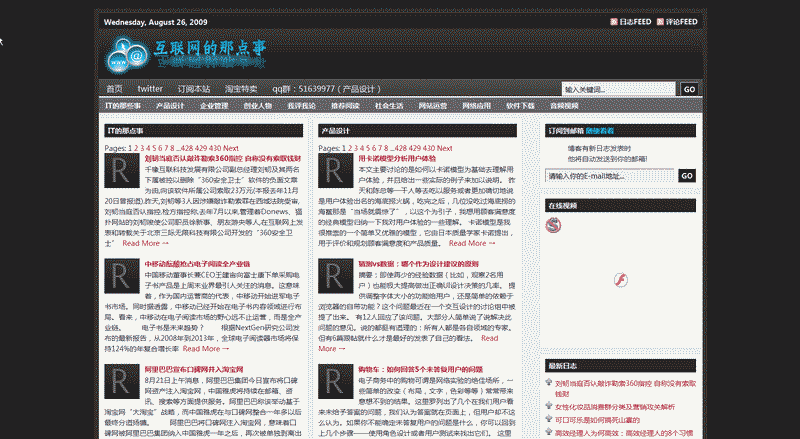Open article 中移动酝酿抢占电子阅读全产业链

tap(197, 264)
